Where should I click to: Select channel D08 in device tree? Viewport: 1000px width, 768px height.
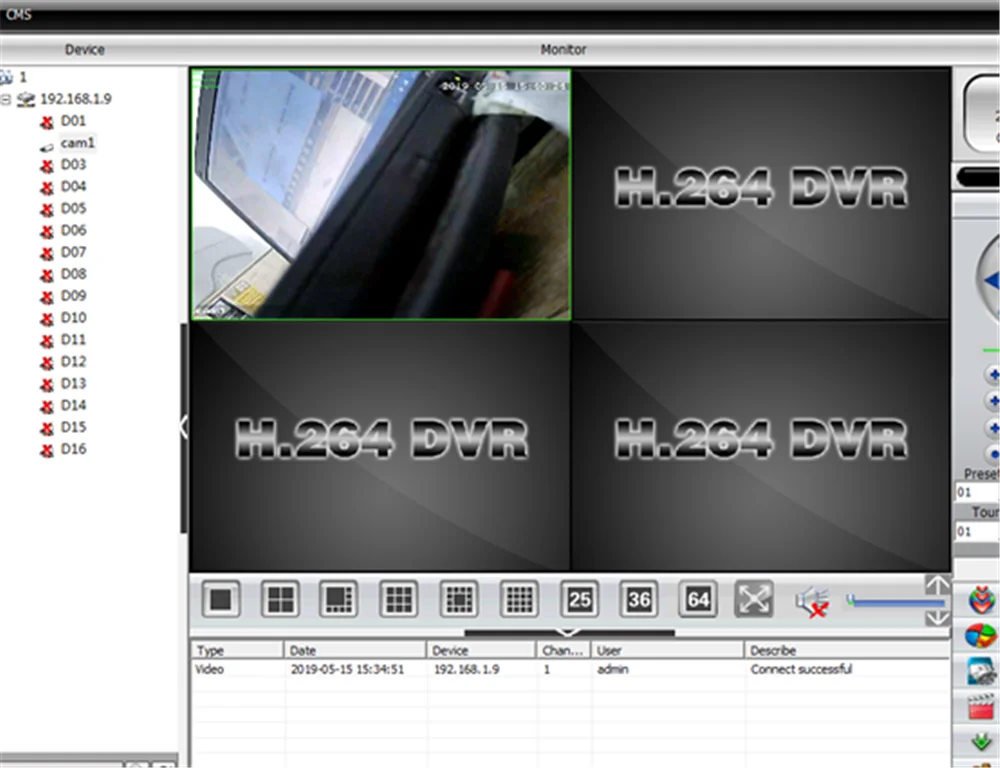point(73,274)
